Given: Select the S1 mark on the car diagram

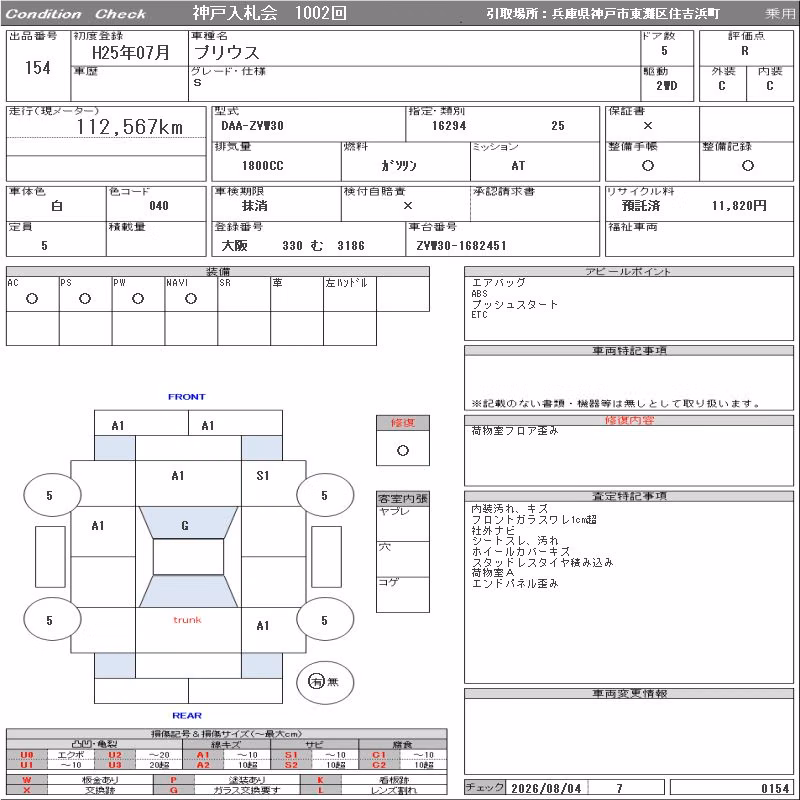Looking at the screenshot, I should 262,476.
